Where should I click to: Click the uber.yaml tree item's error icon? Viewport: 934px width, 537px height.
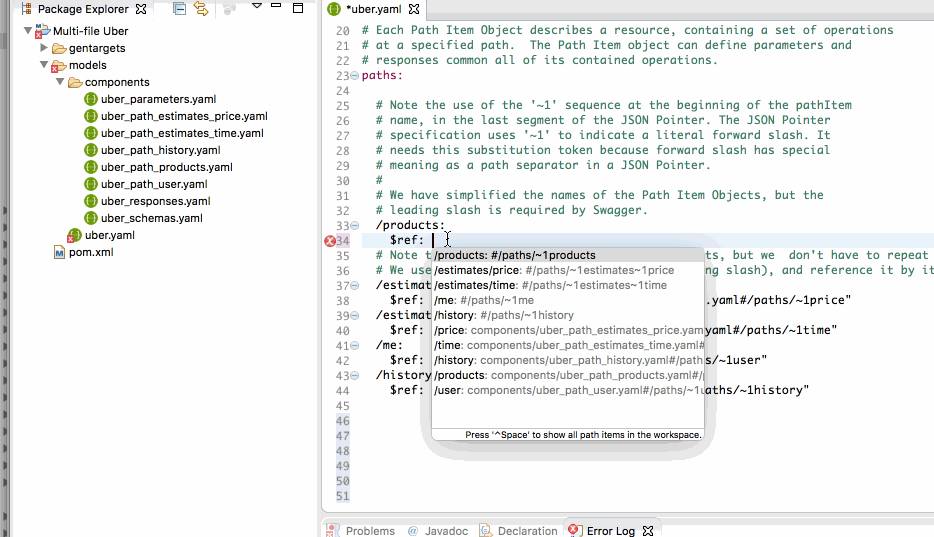pos(70,239)
